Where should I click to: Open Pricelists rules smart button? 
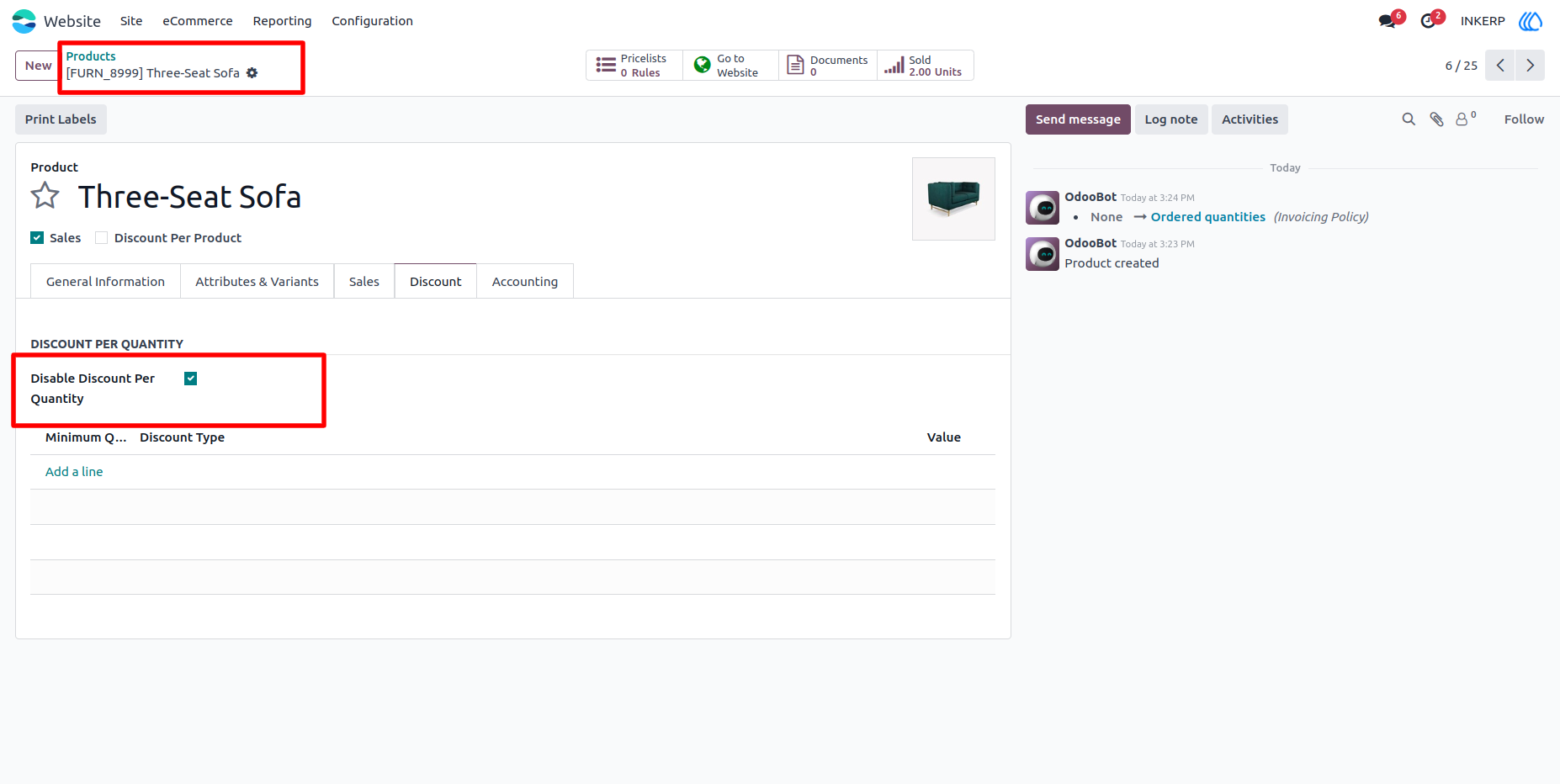coord(634,66)
